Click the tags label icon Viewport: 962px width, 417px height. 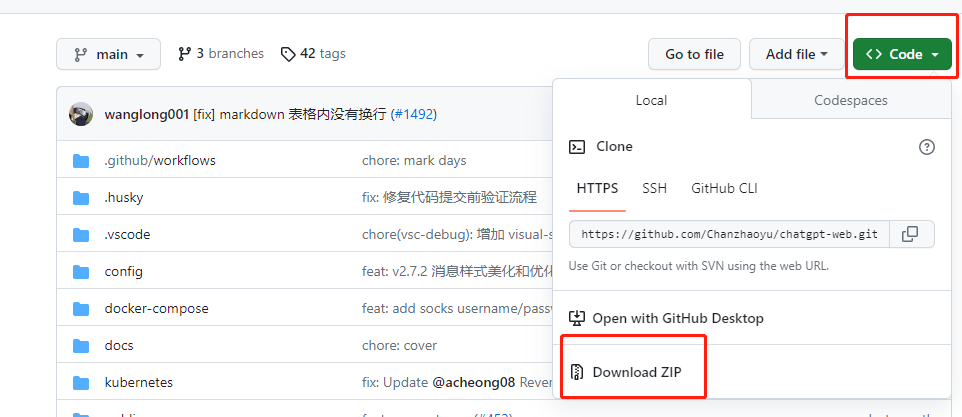coord(288,55)
